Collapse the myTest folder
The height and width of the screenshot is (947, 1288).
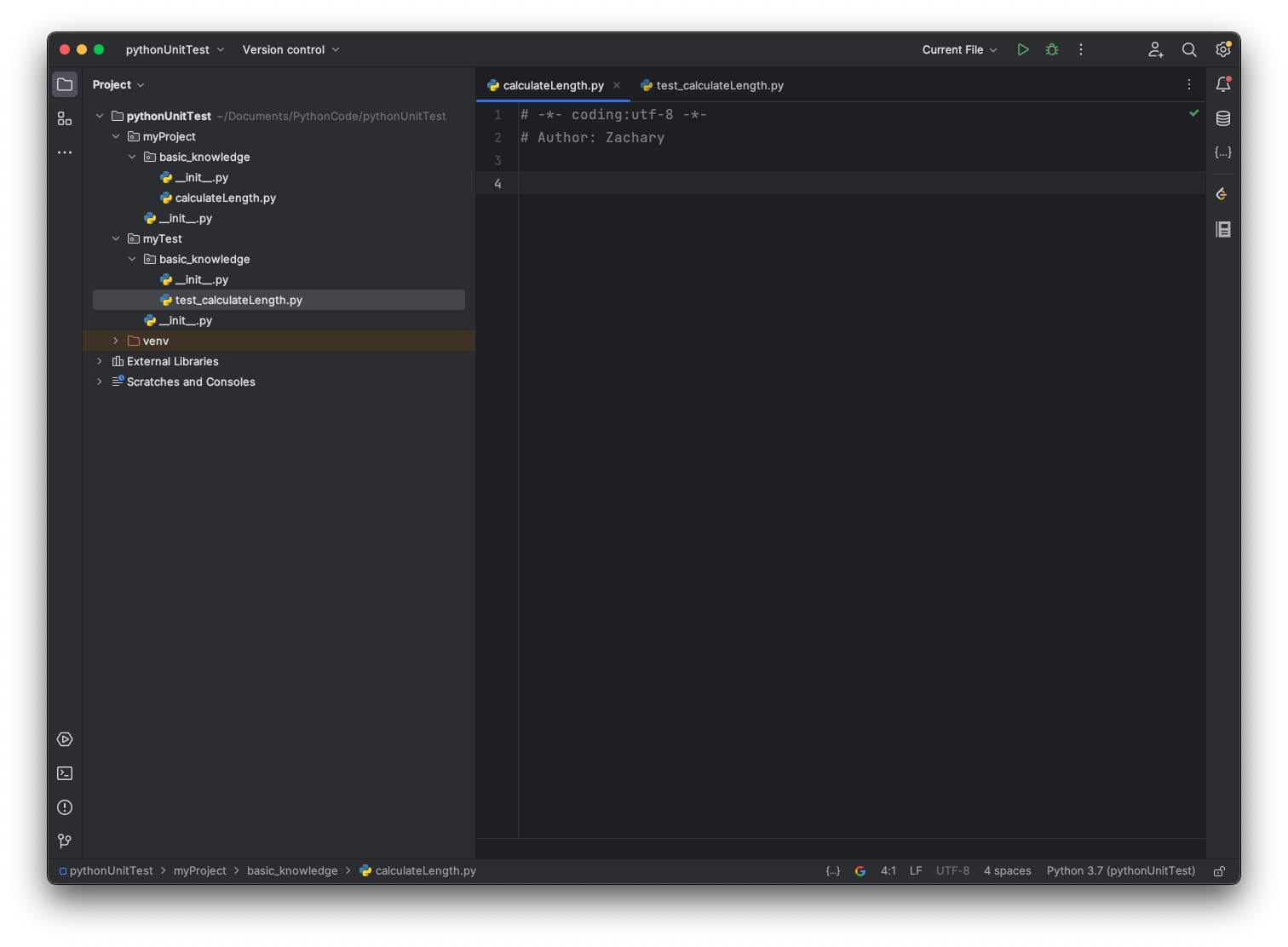[116, 238]
